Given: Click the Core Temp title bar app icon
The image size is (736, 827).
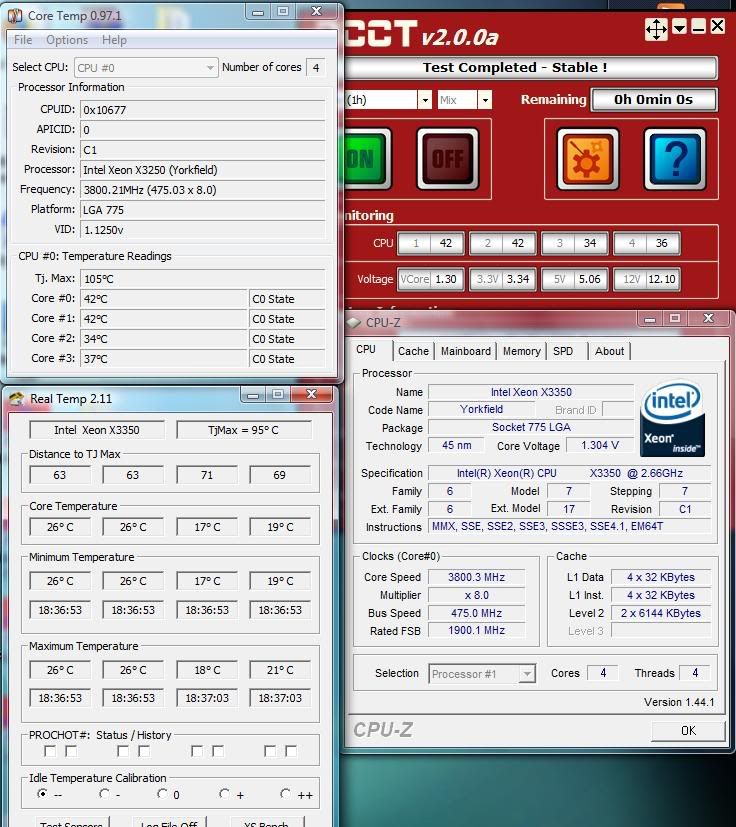Looking at the screenshot, I should 15,16.
